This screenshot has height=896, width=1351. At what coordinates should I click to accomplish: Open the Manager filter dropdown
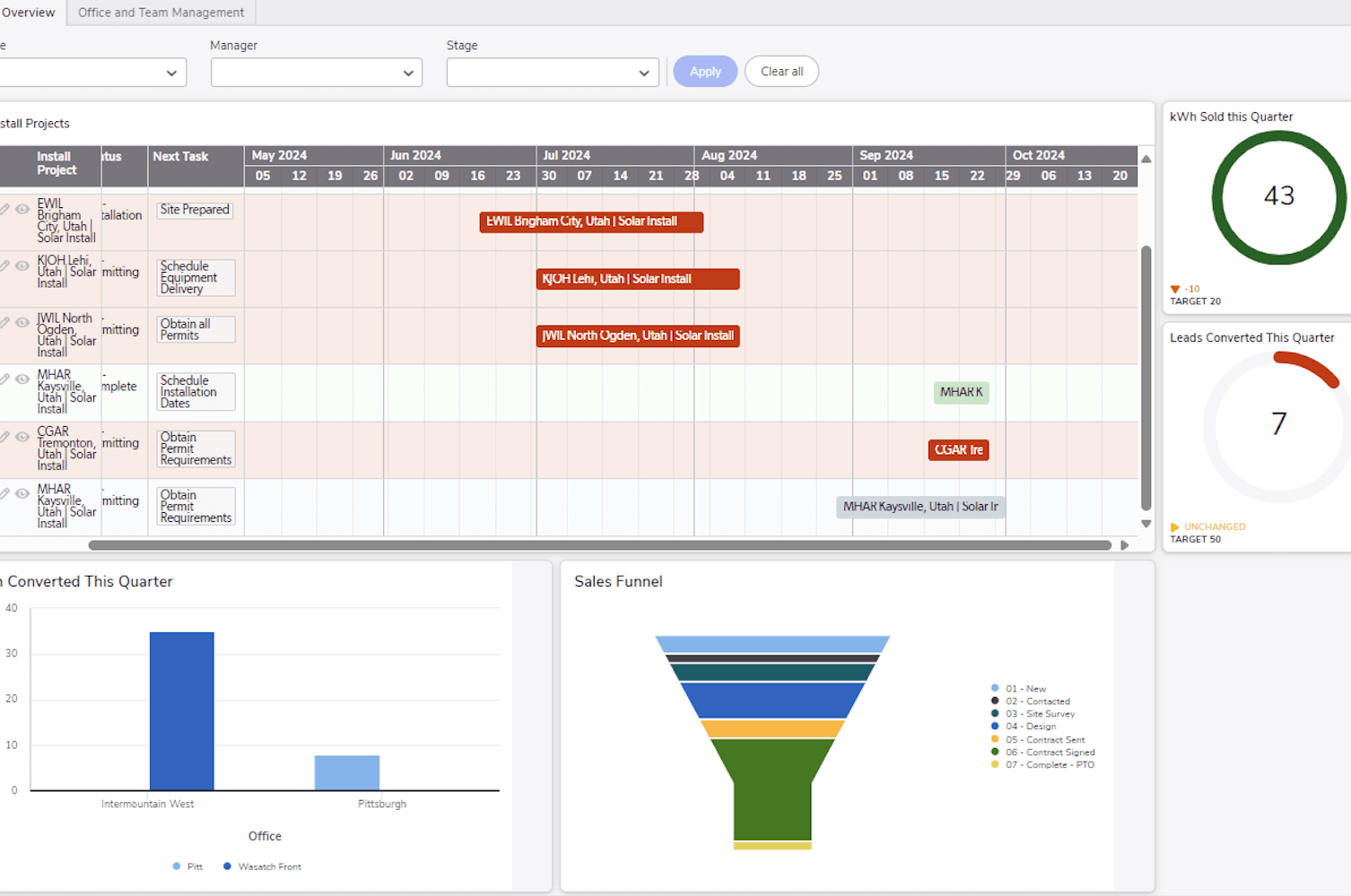[x=316, y=72]
